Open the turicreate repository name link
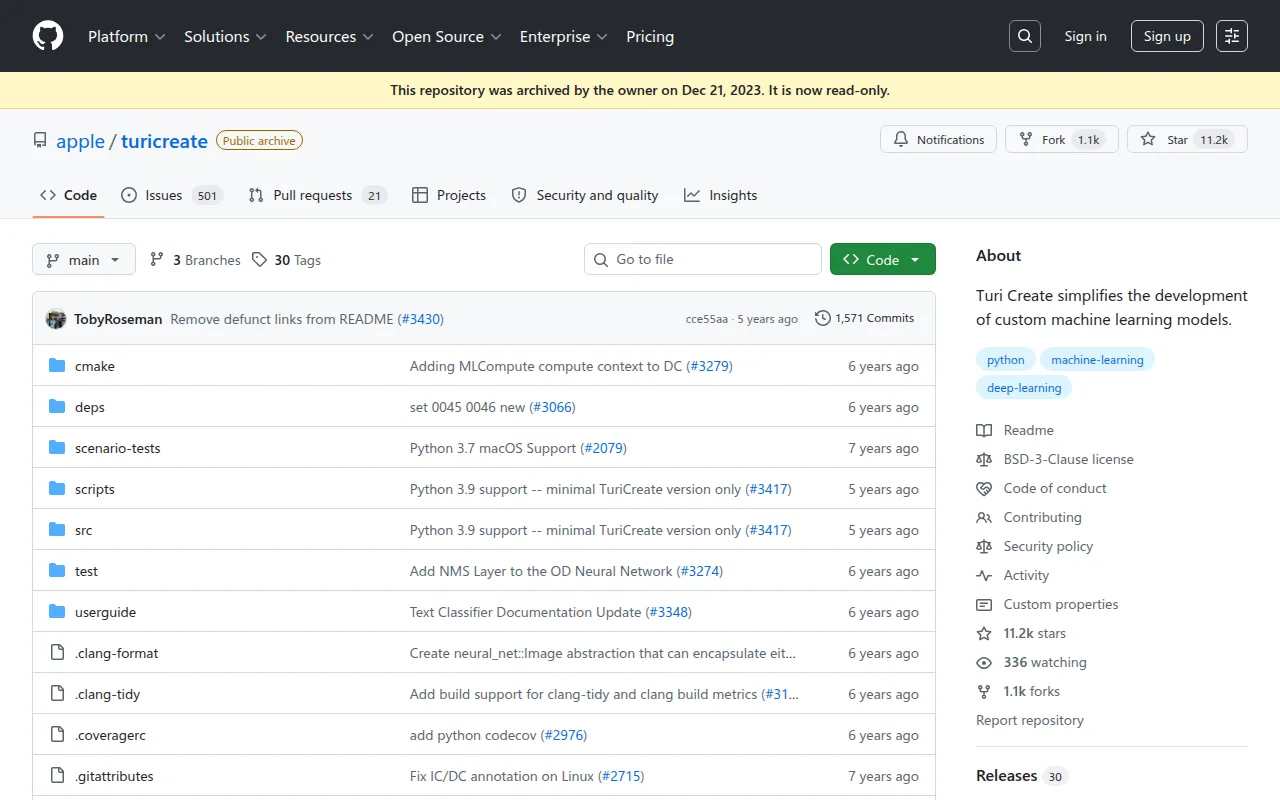This screenshot has width=1280, height=800. tap(164, 141)
